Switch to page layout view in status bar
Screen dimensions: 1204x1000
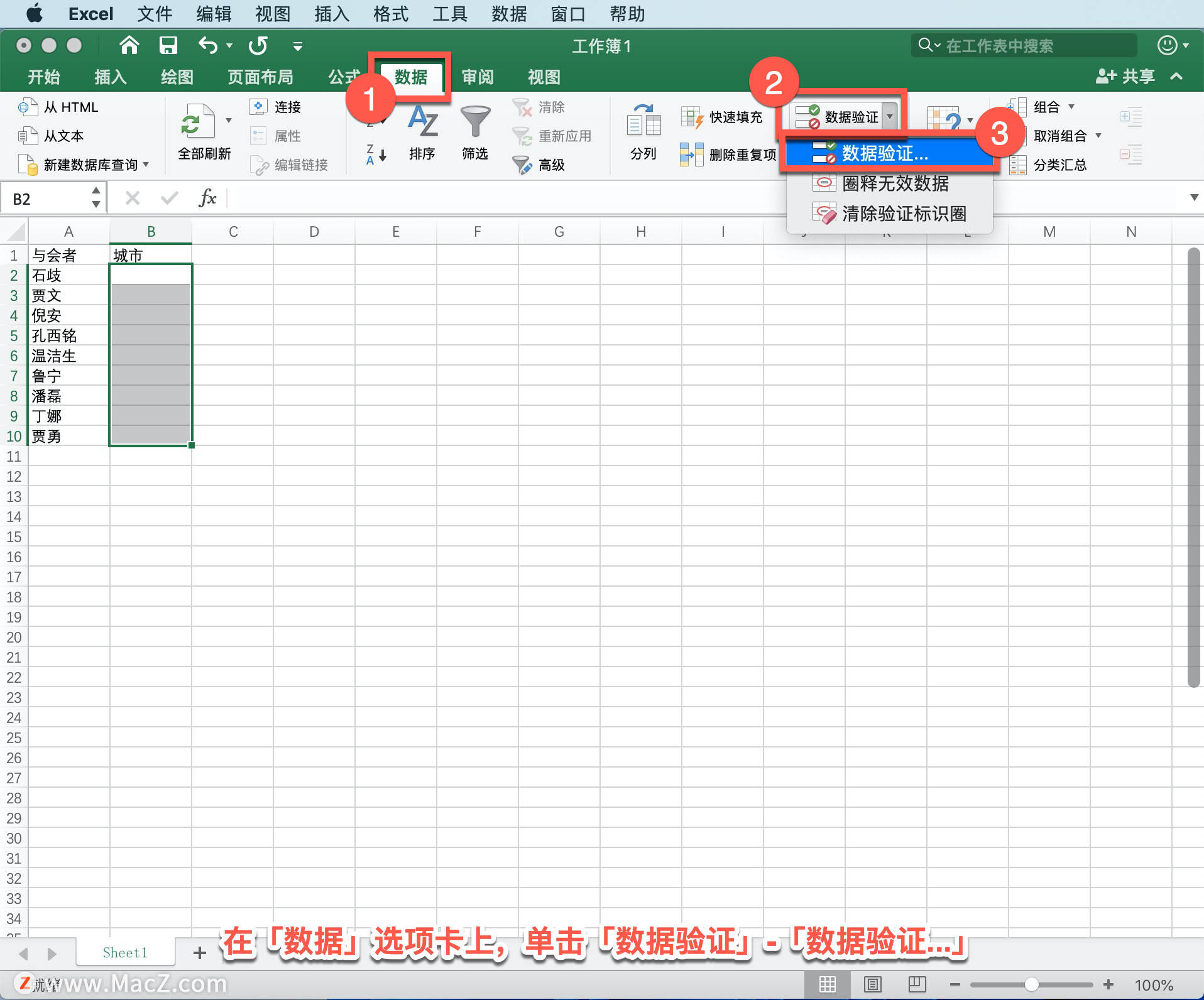coord(872,984)
